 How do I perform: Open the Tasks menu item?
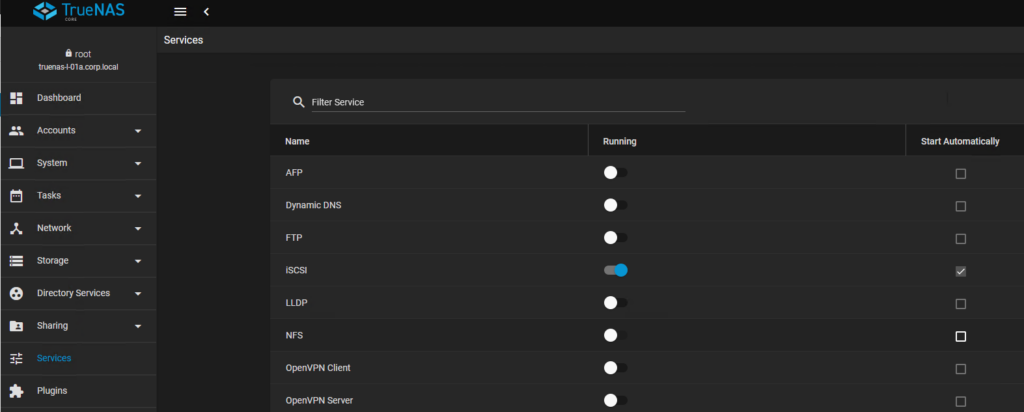click(49, 196)
